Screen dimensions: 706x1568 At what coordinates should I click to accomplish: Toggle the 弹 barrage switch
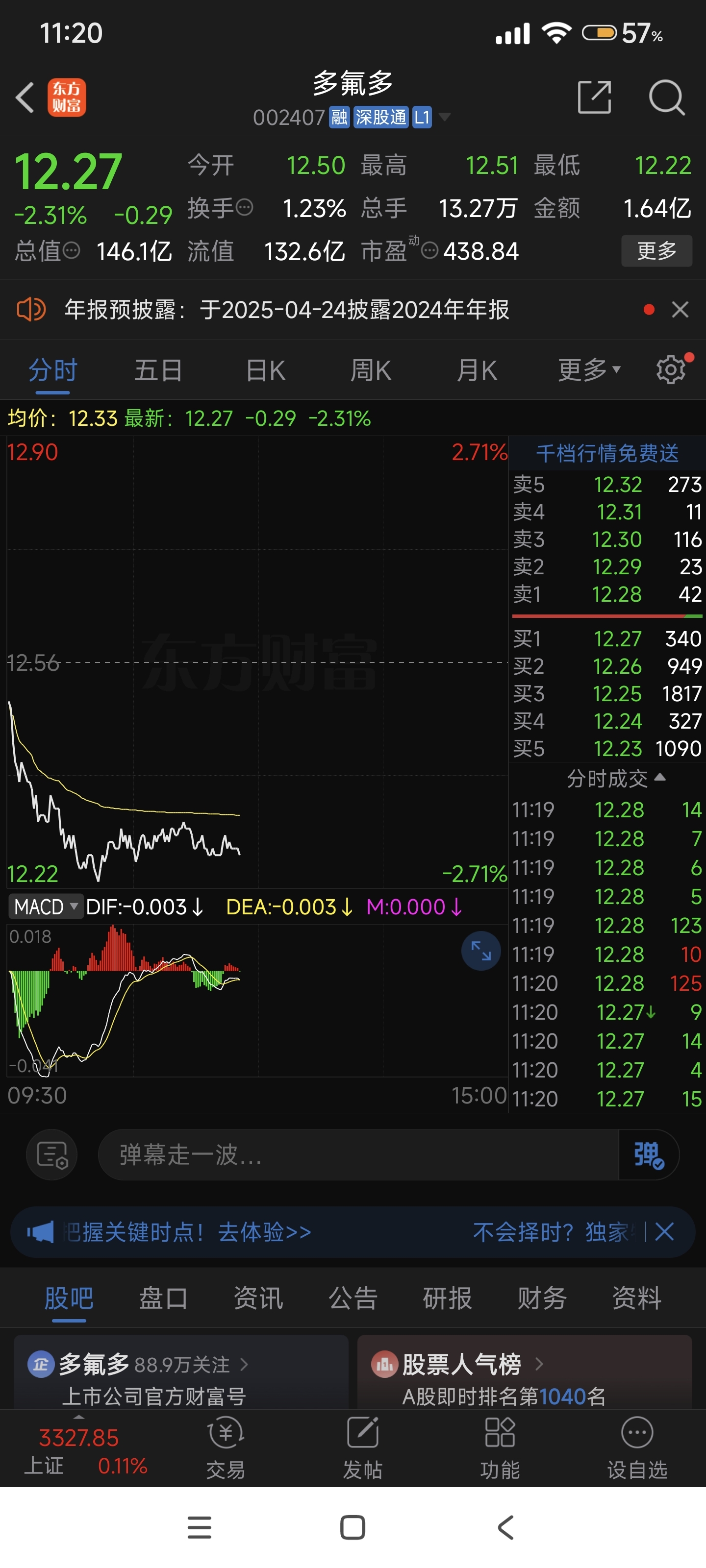[648, 1155]
